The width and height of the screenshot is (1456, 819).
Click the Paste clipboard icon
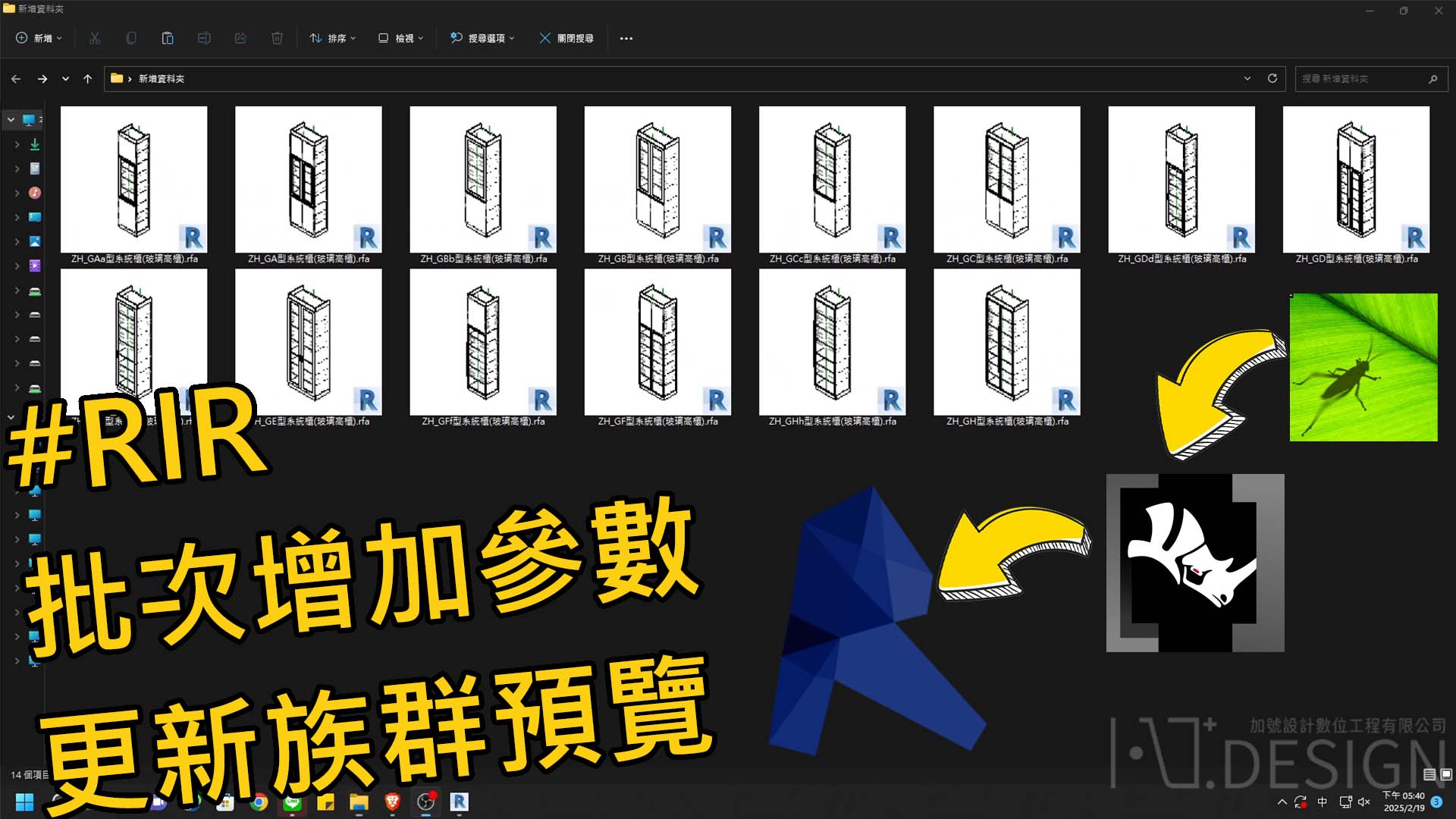[x=168, y=38]
